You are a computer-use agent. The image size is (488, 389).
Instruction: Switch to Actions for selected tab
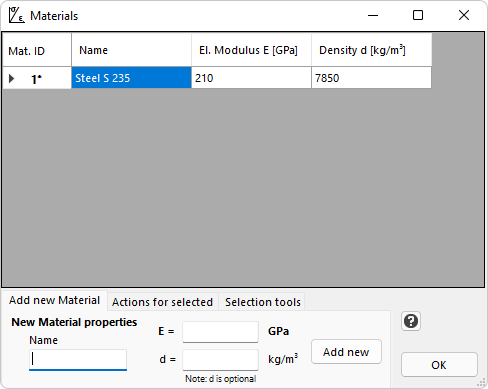[x=162, y=302]
